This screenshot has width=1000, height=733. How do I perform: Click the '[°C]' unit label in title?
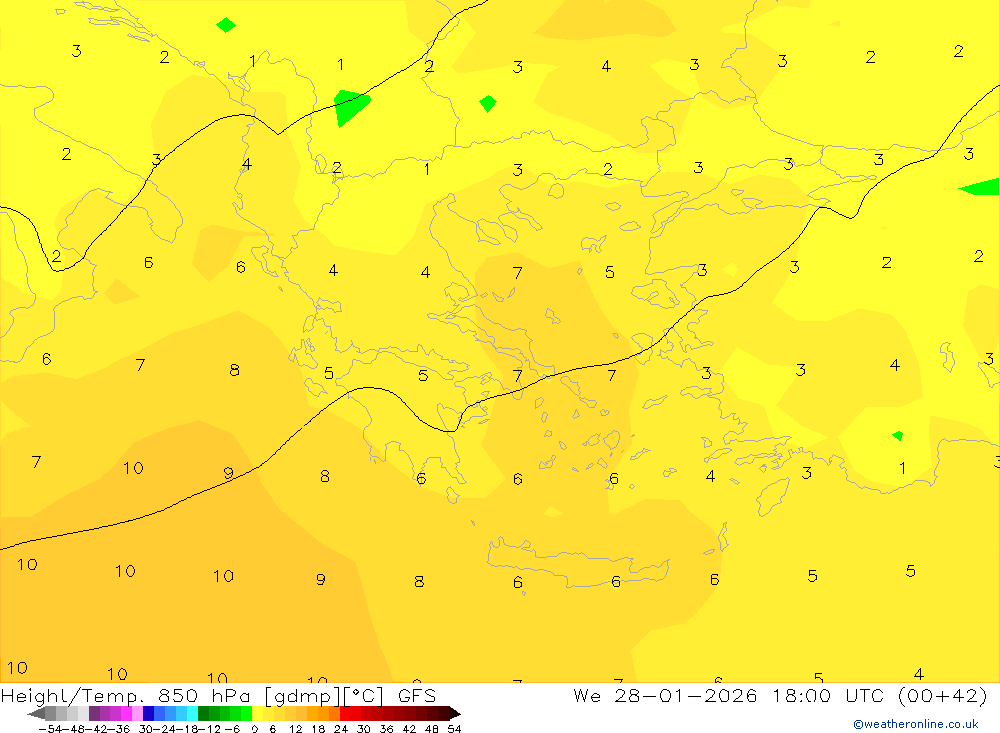click(363, 695)
